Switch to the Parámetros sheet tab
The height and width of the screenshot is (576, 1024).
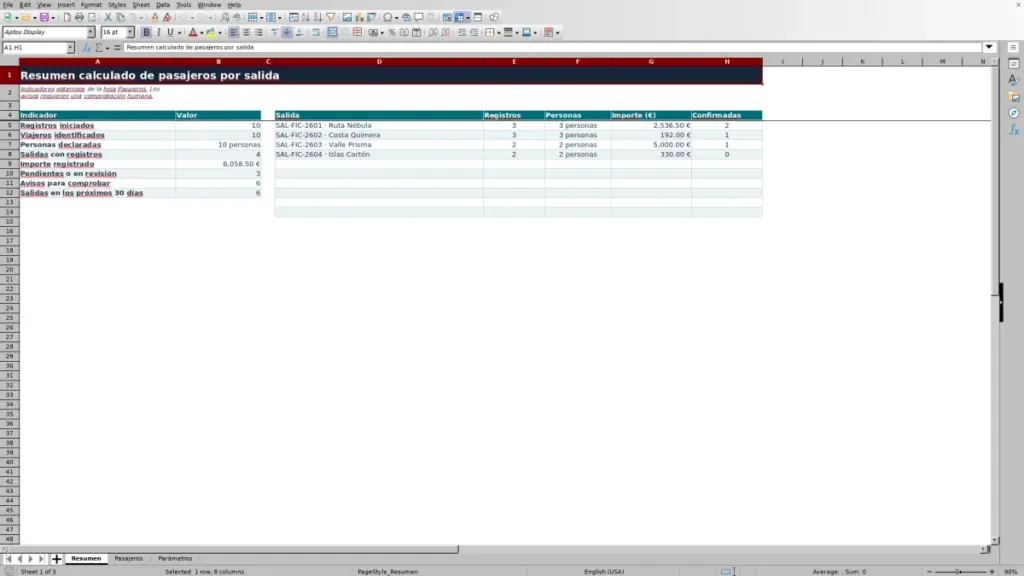tap(175, 558)
